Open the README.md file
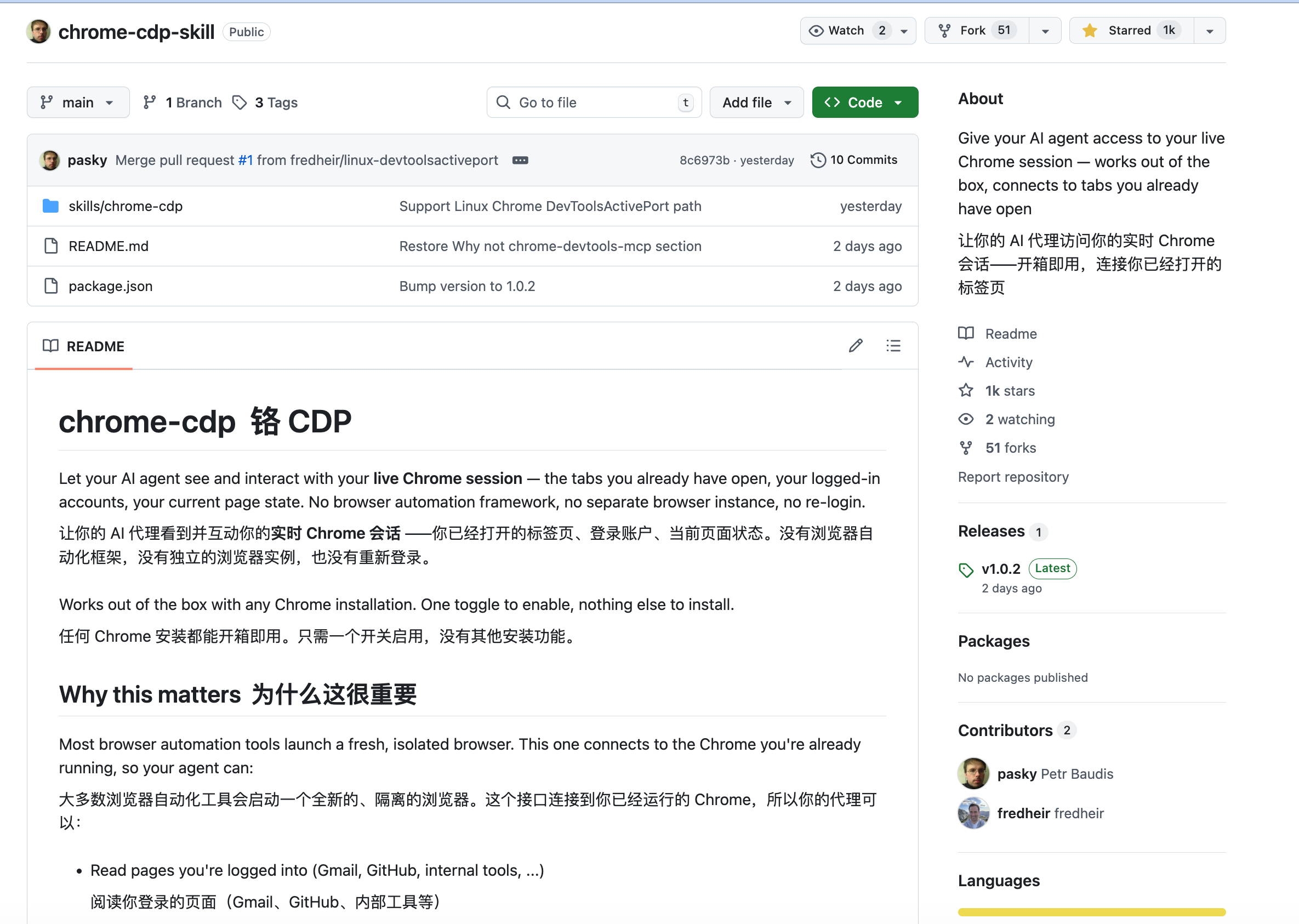 [x=108, y=247]
